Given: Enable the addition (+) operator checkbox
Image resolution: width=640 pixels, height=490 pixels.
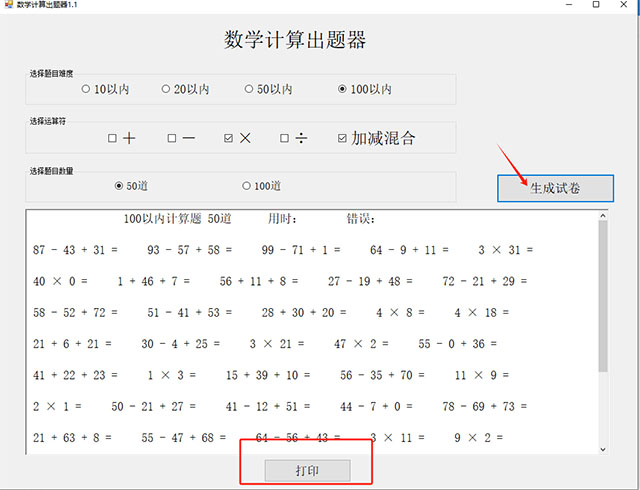Looking at the screenshot, I should point(121,138).
